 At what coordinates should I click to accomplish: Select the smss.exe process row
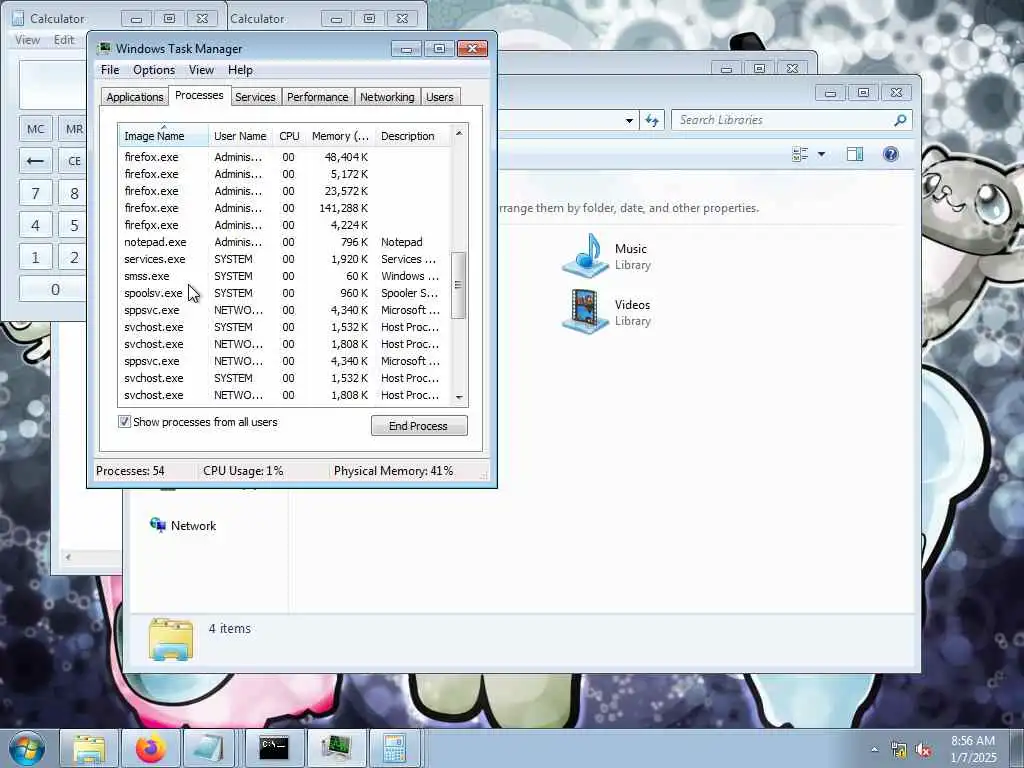tap(284, 276)
